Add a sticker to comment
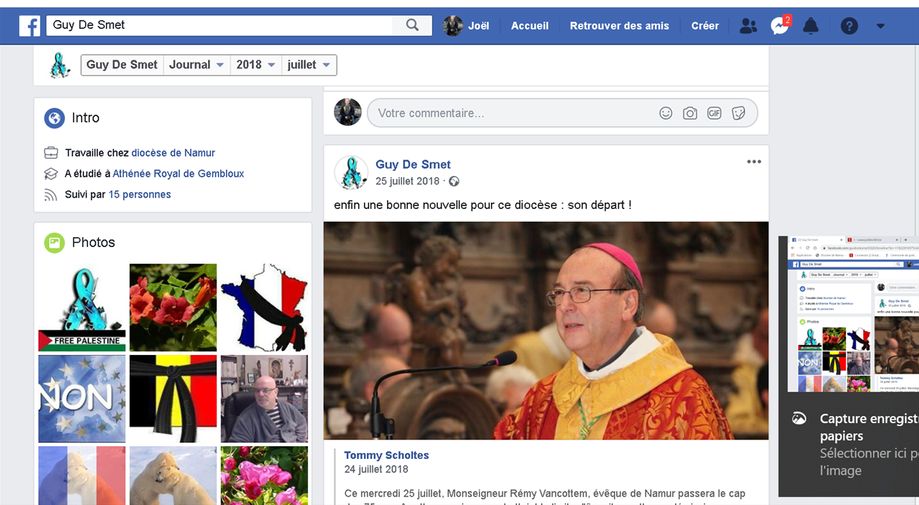This screenshot has width=919, height=505. (738, 113)
